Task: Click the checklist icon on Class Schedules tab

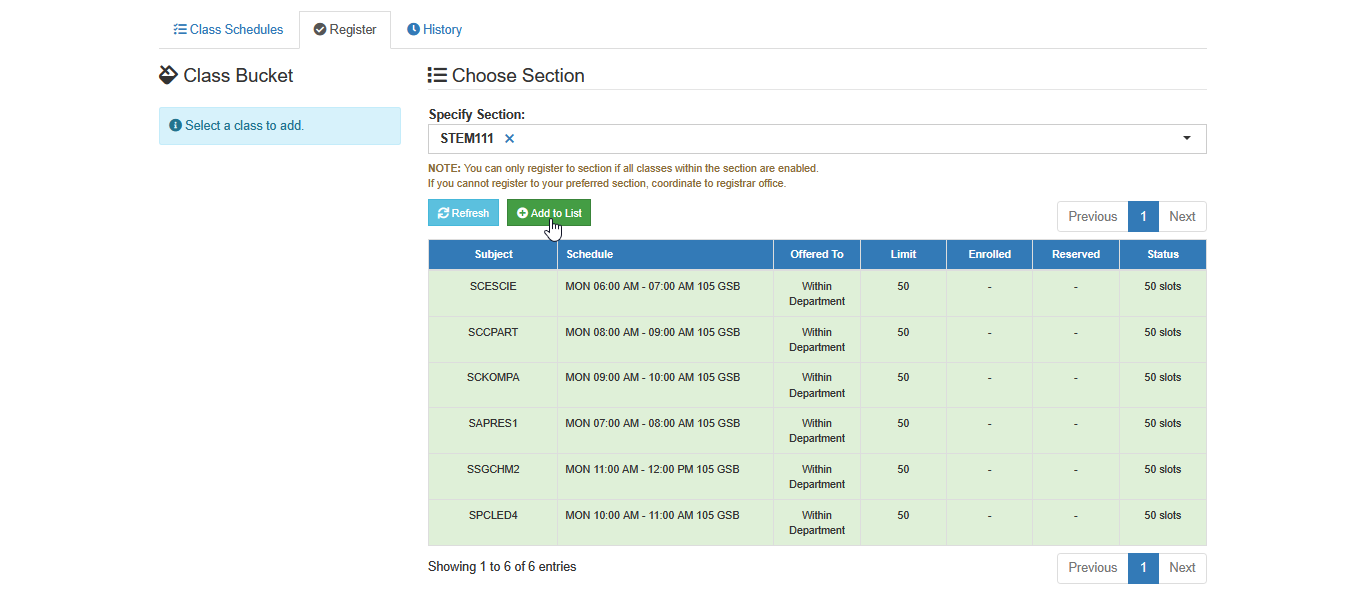Action: coord(180,30)
